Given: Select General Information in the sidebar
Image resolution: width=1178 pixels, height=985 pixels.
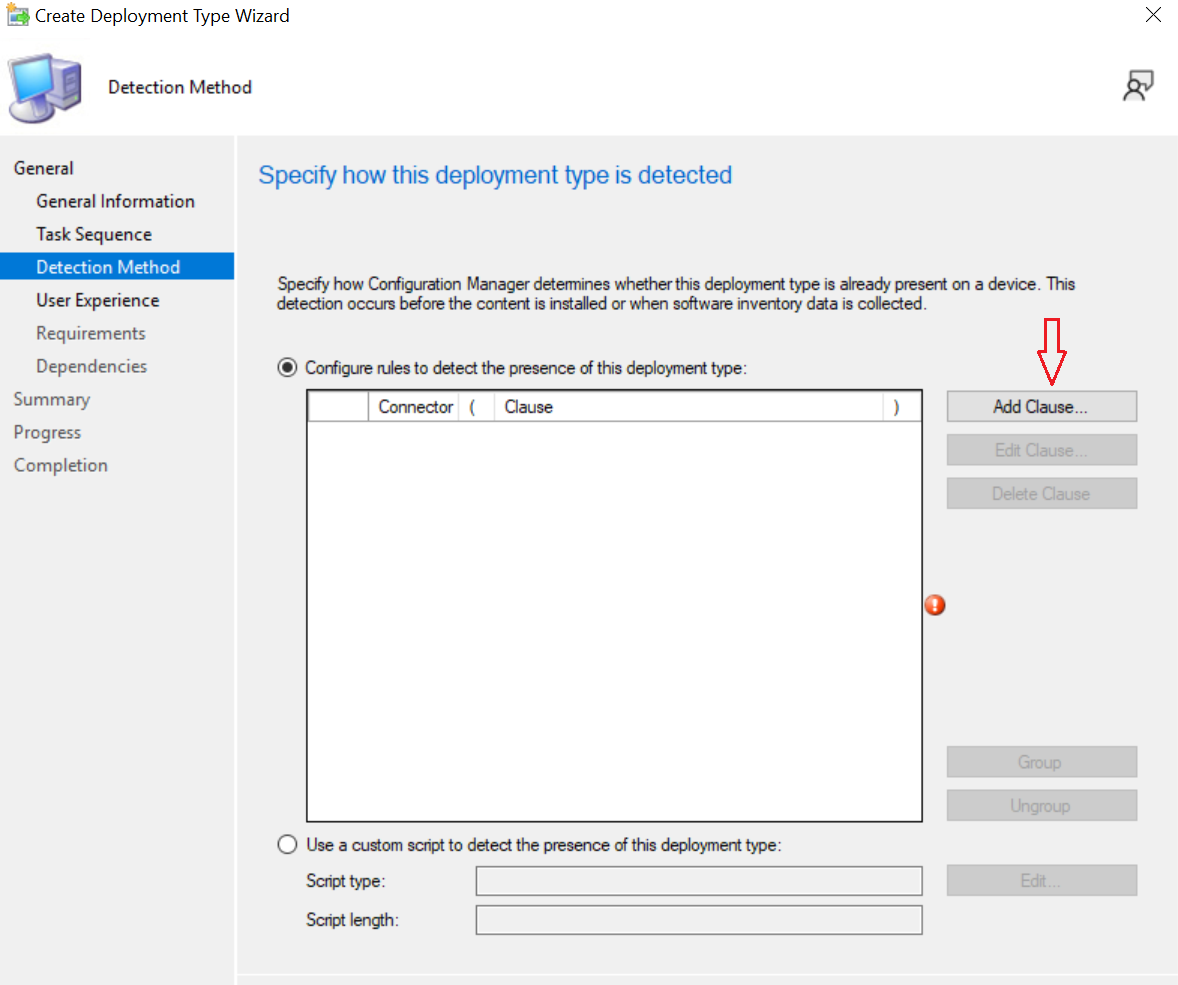Looking at the screenshot, I should [x=115, y=200].
